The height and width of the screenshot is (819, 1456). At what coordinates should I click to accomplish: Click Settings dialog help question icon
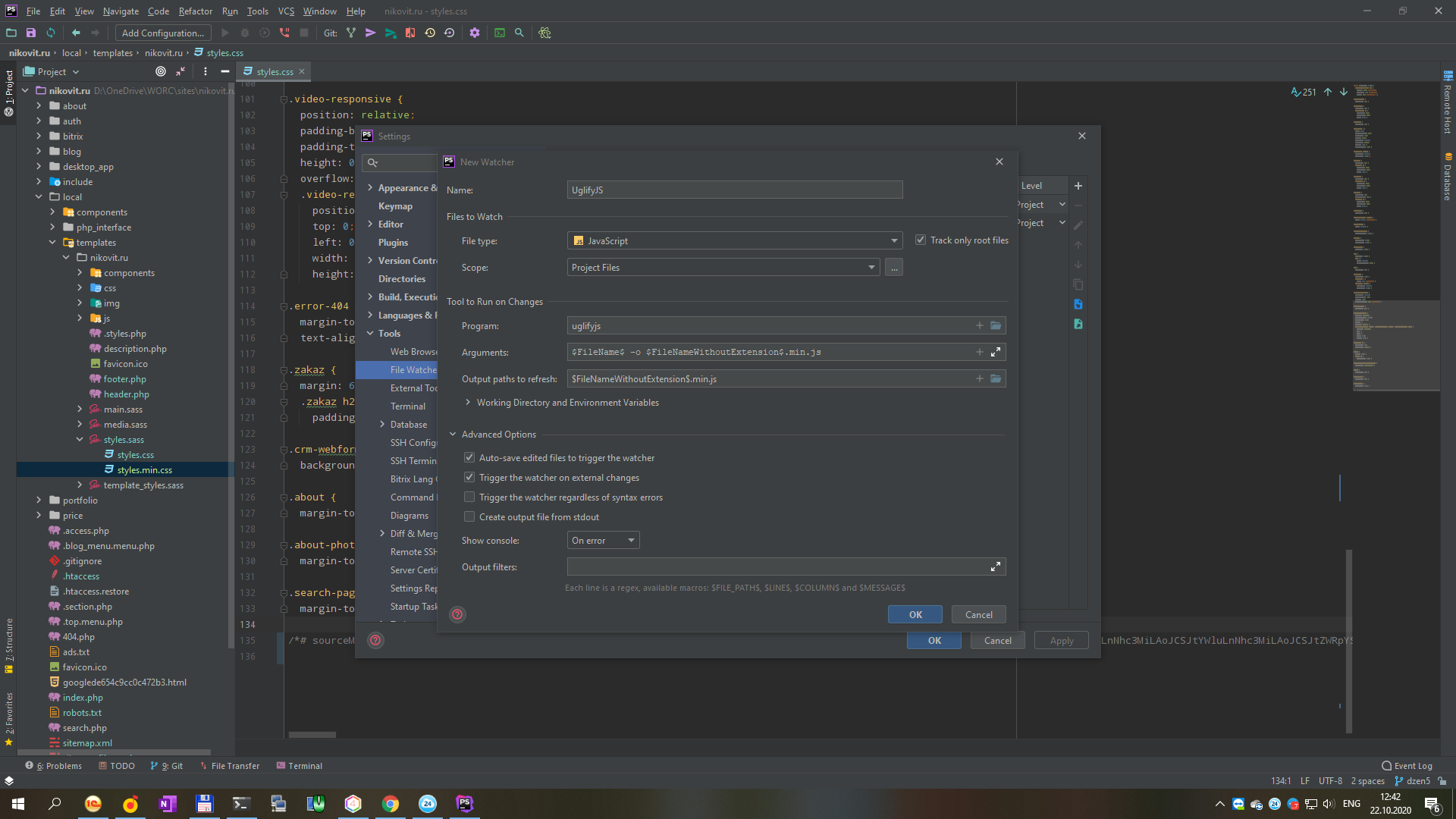[375, 640]
